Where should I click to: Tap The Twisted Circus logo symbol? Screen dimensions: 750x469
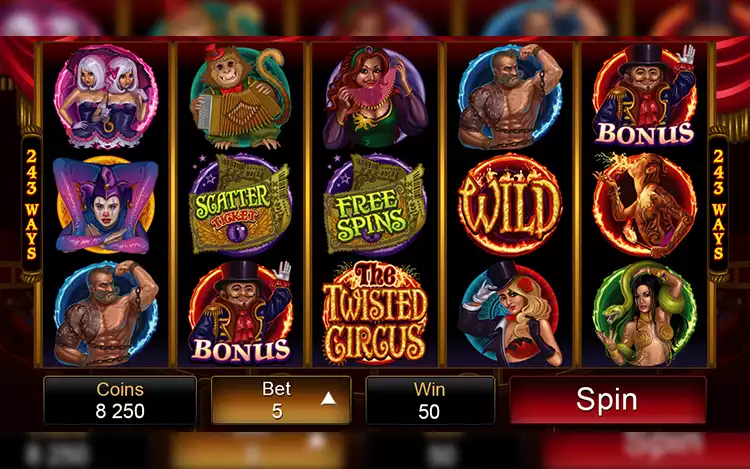tap(375, 313)
